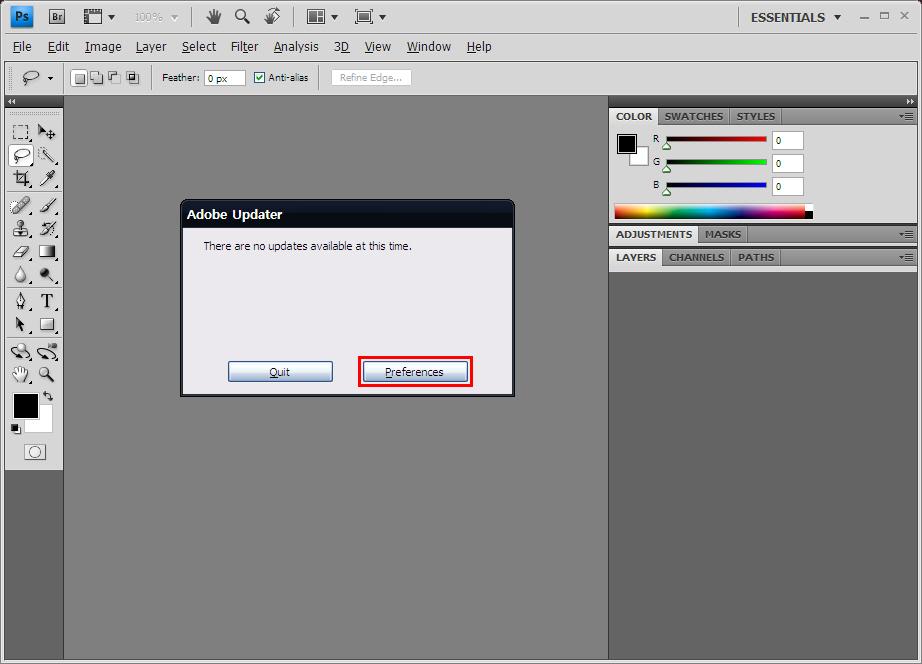The width and height of the screenshot is (922, 664).
Task: Select the 3D Orbit tool
Action: tap(46, 352)
